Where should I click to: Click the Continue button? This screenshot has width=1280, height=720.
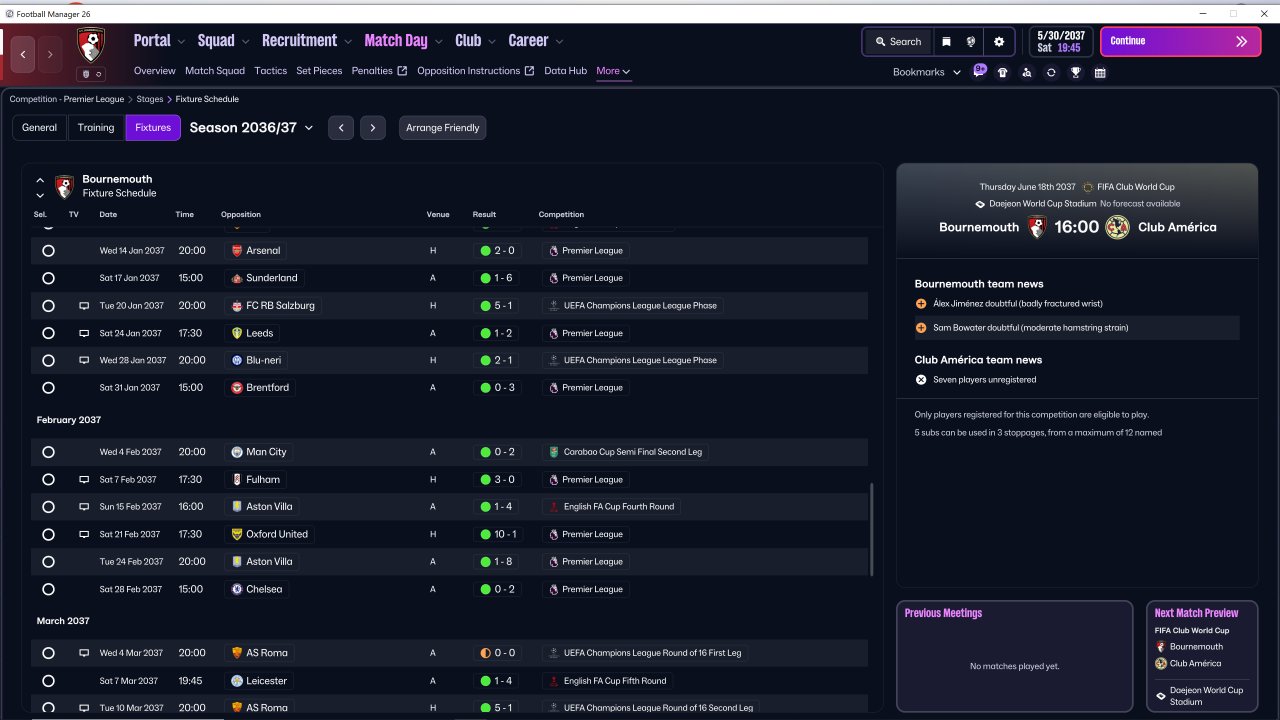(x=1181, y=42)
